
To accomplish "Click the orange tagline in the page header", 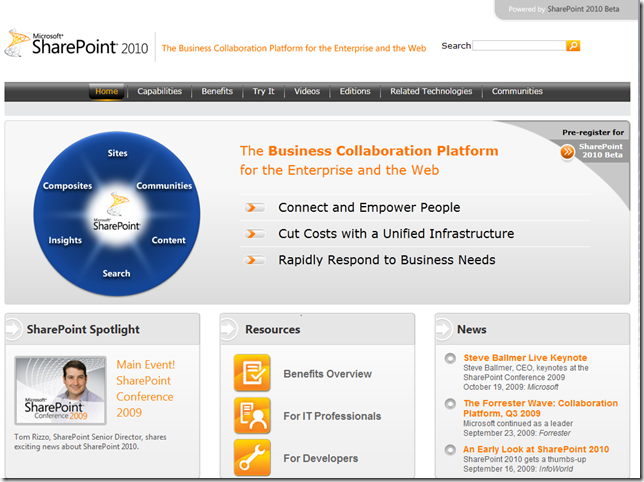I will (294, 48).
